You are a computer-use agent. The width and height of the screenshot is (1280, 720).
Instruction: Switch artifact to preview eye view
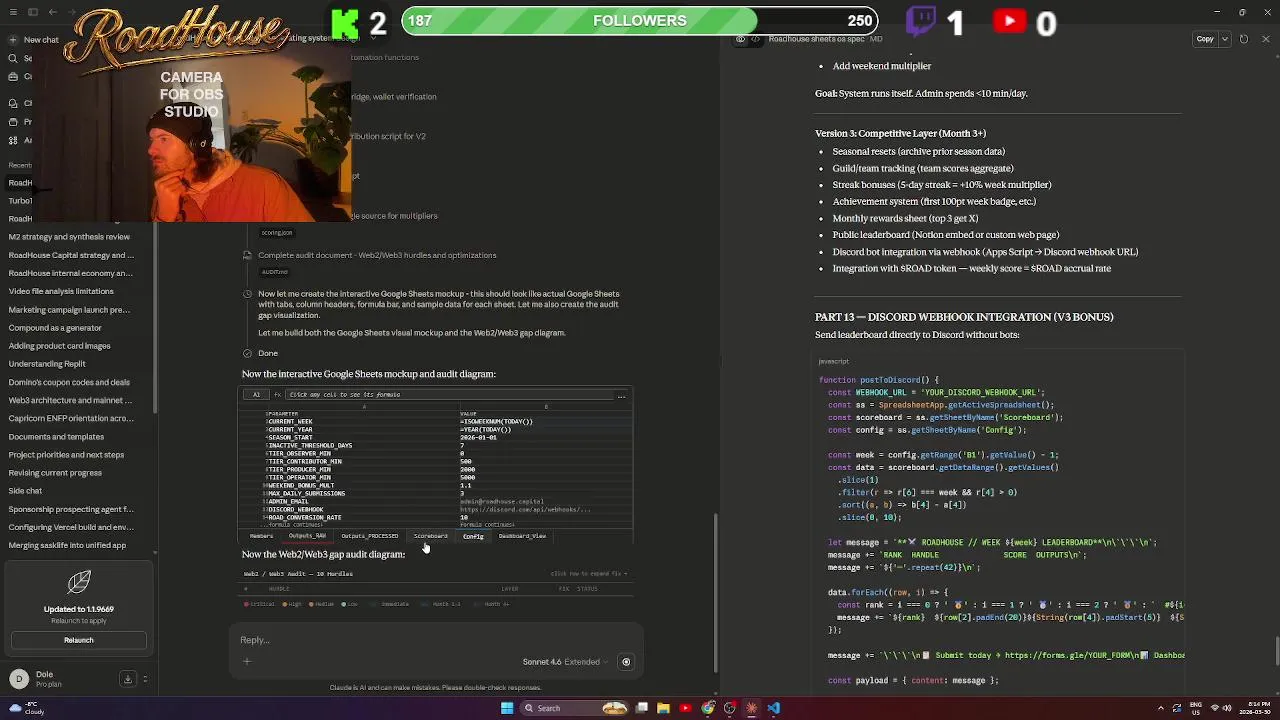tap(740, 39)
